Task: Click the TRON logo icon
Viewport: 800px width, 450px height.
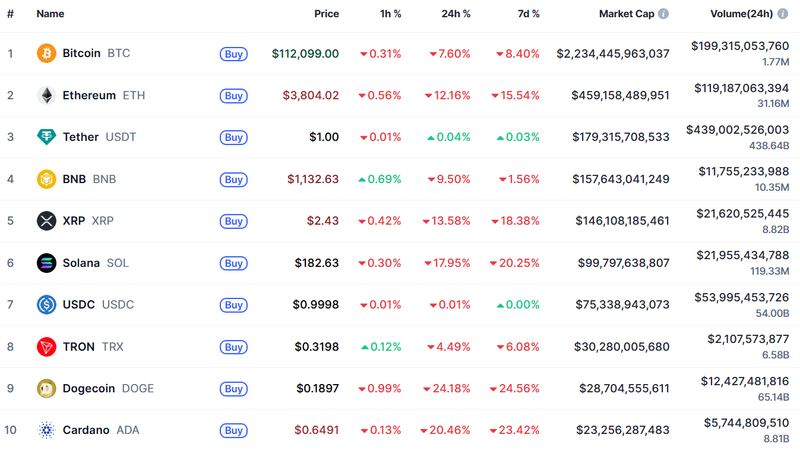Action: [46, 347]
